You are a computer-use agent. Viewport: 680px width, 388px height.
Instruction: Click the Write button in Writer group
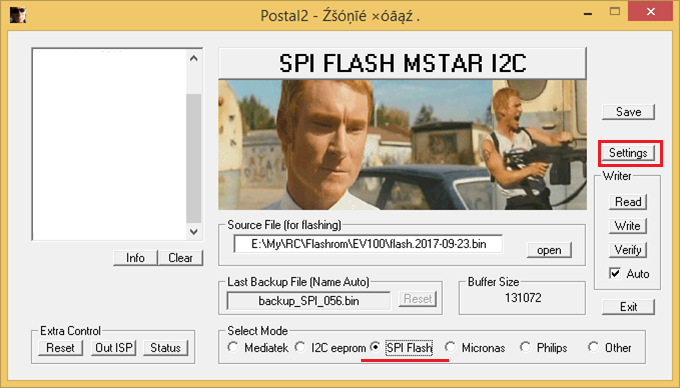tap(628, 226)
